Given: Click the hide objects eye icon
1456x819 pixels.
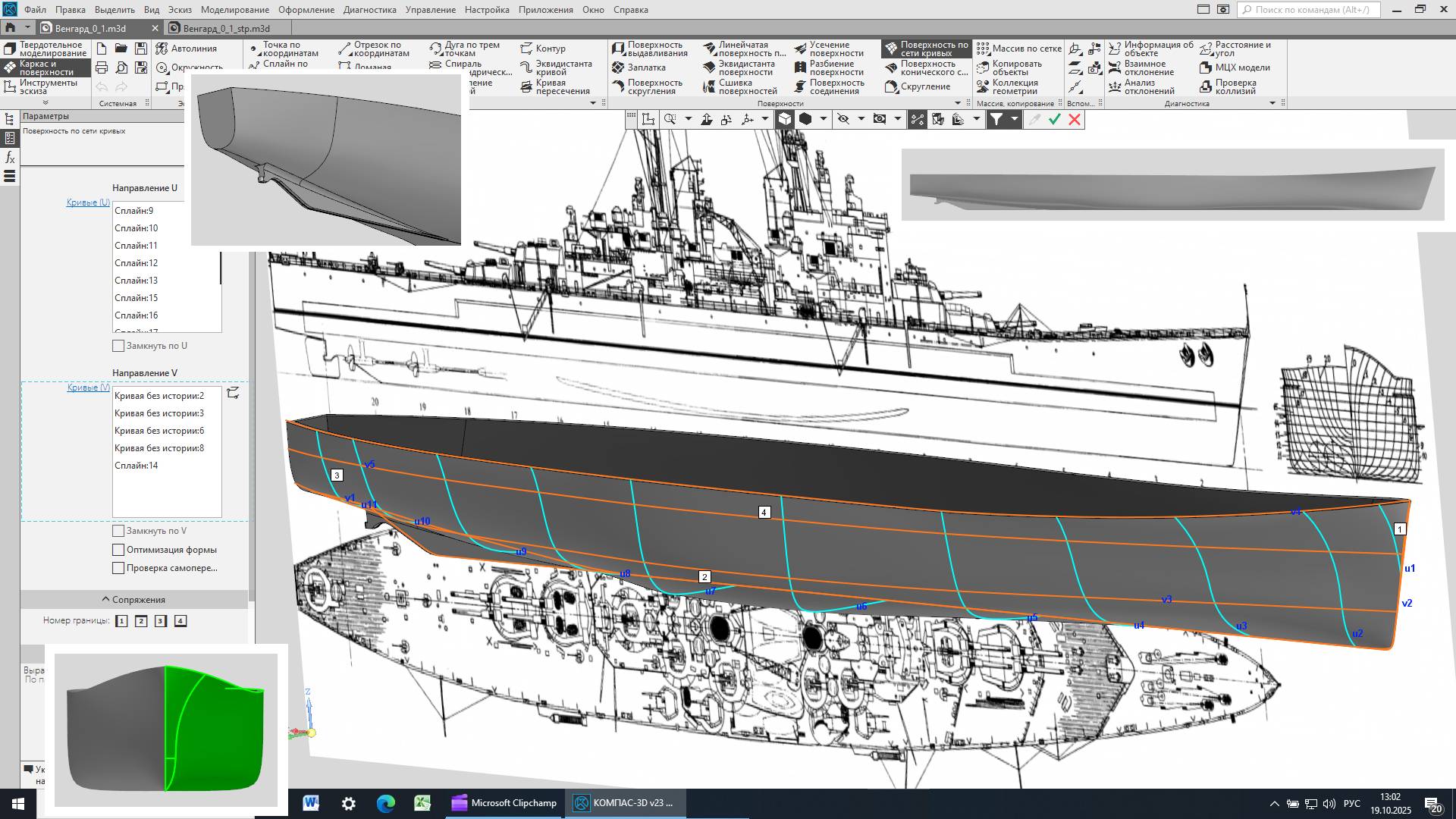Looking at the screenshot, I should 843,120.
